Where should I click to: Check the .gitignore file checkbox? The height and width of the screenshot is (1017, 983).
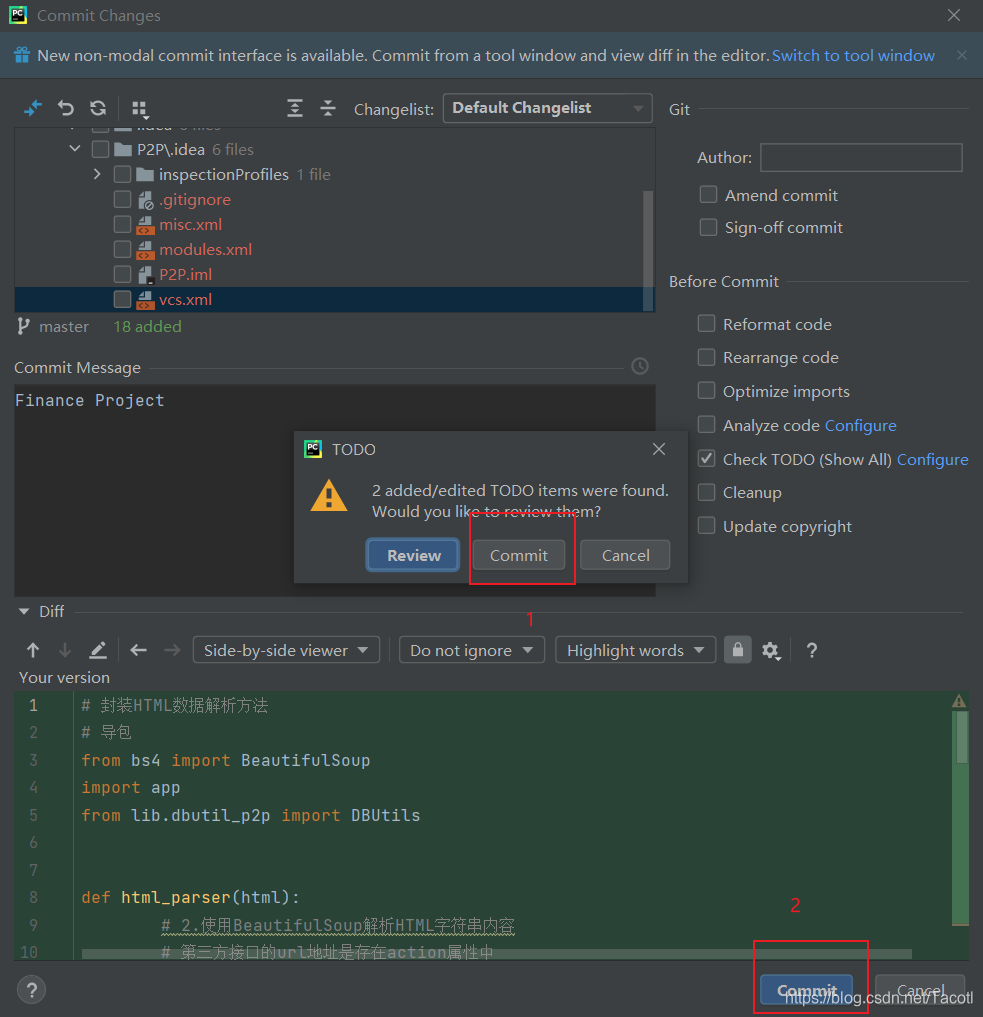[x=123, y=200]
